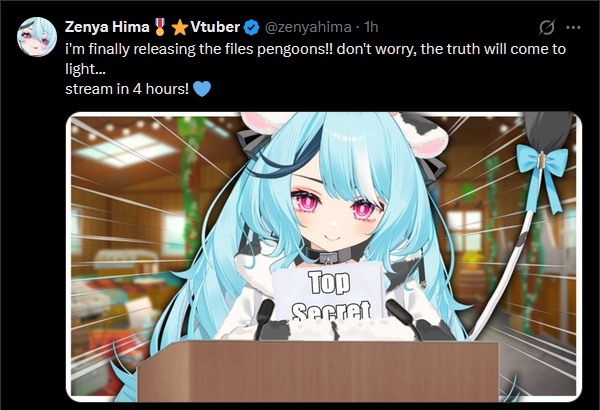Click the medal emoji beside Zenya Hima
Viewport: 600px width, 410px height.
(160, 27)
